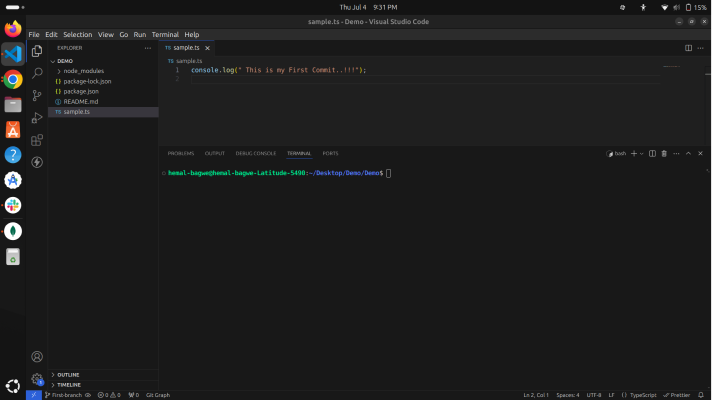
Task: Open the Thunder Client lightning icon
Action: click(x=37, y=162)
